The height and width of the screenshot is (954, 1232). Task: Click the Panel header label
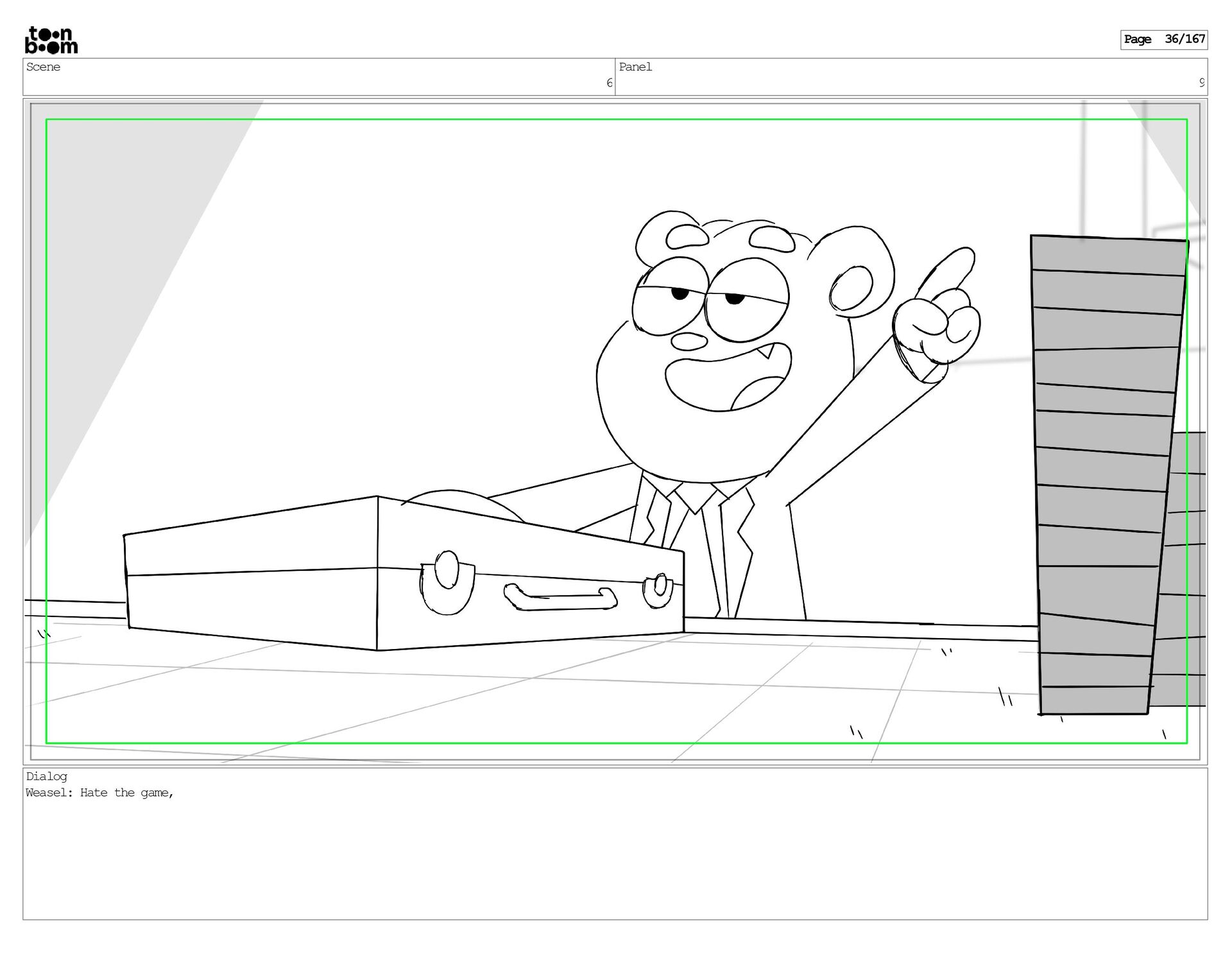[635, 67]
